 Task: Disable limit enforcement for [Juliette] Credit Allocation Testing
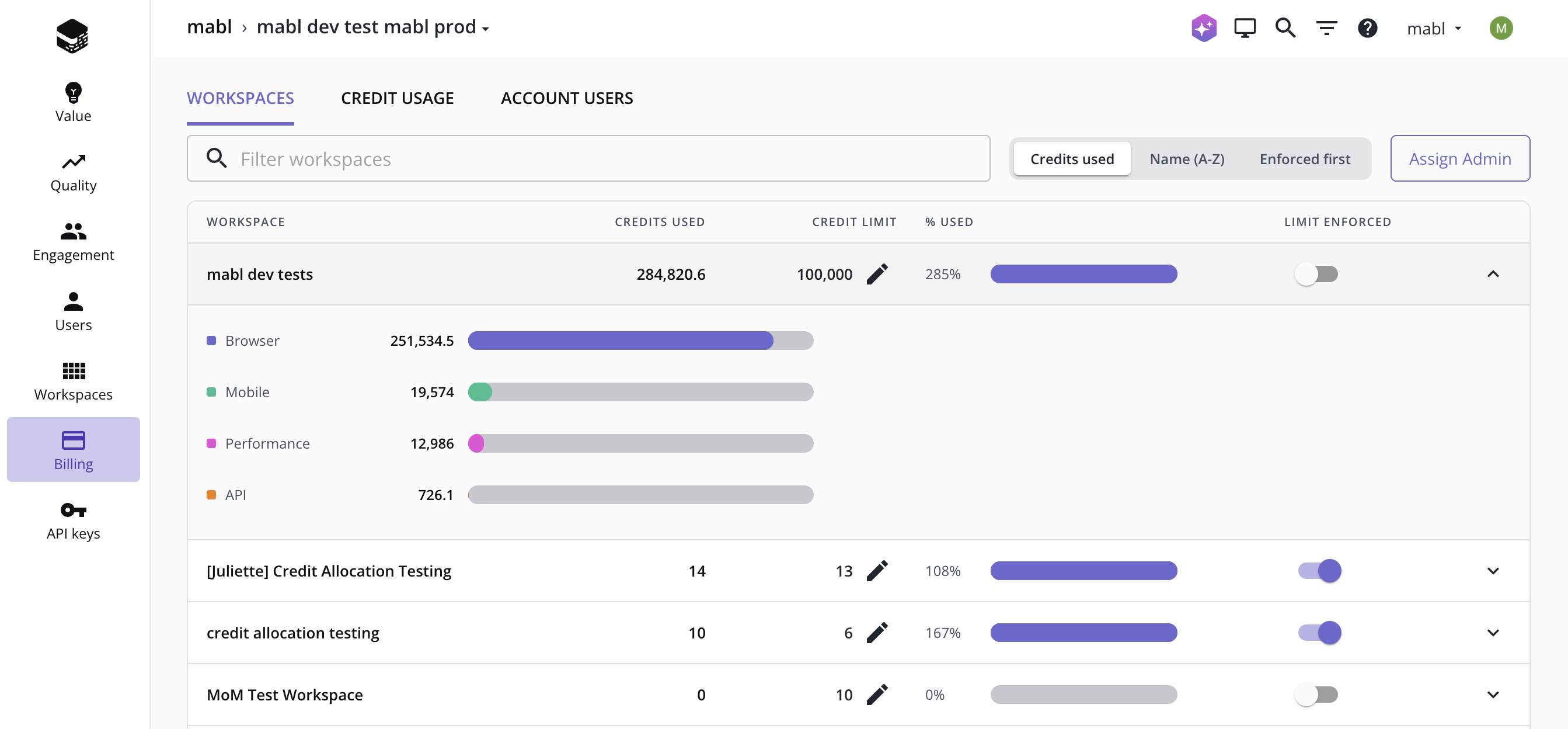point(1320,571)
